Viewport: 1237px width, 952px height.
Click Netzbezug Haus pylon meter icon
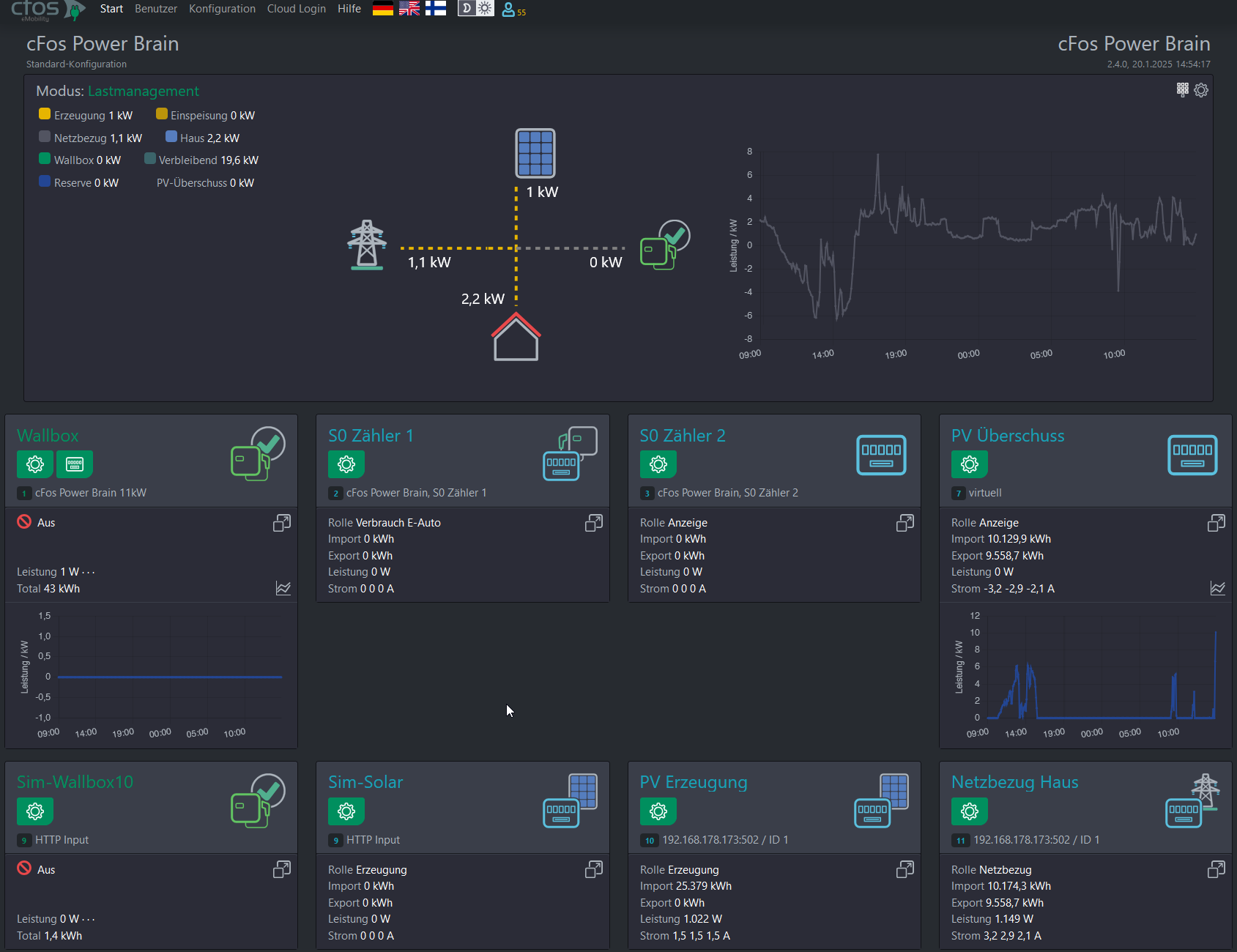tap(1193, 800)
